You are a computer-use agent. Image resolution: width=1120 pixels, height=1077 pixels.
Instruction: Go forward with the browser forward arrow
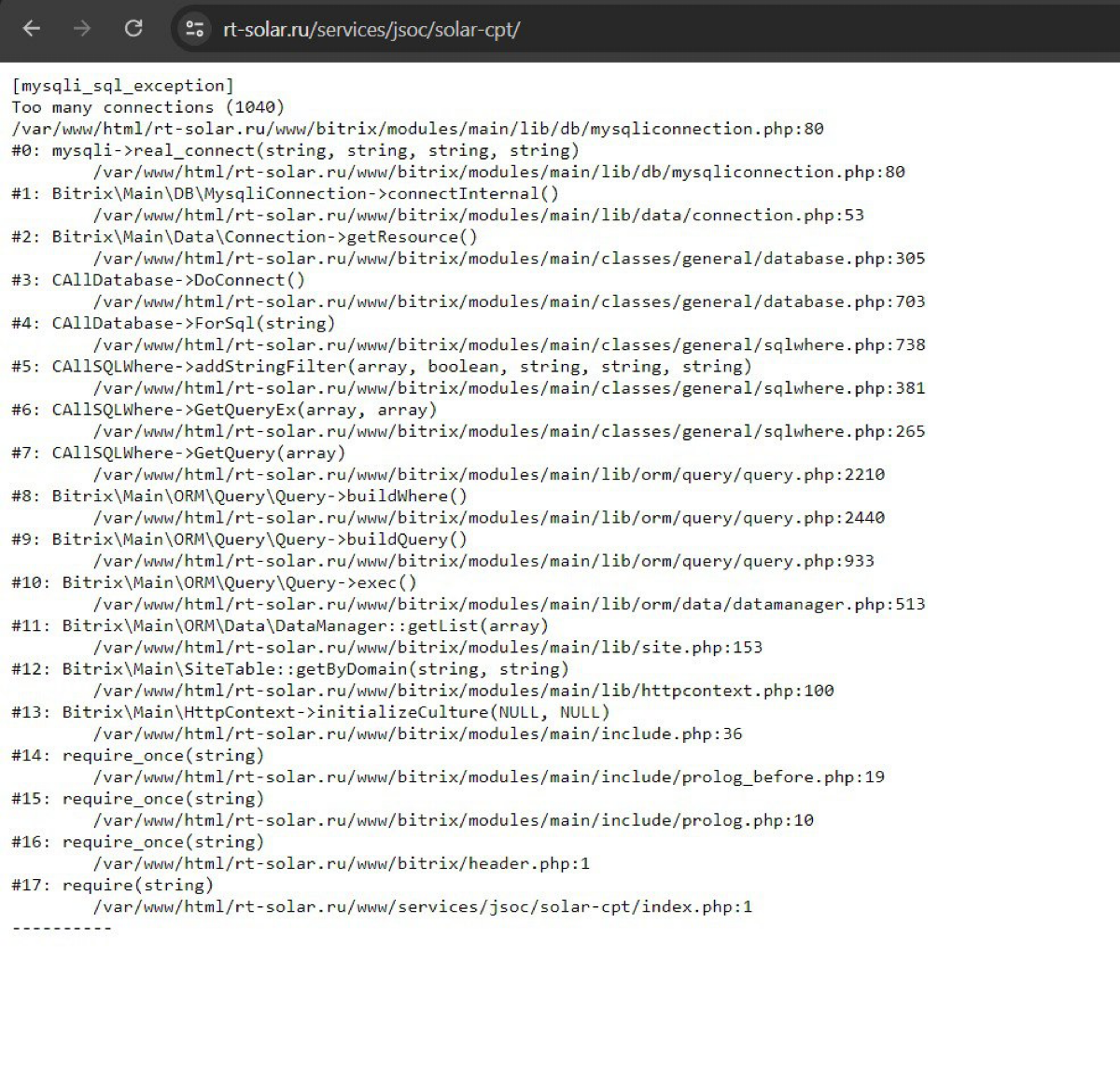pyautogui.click(x=82, y=29)
